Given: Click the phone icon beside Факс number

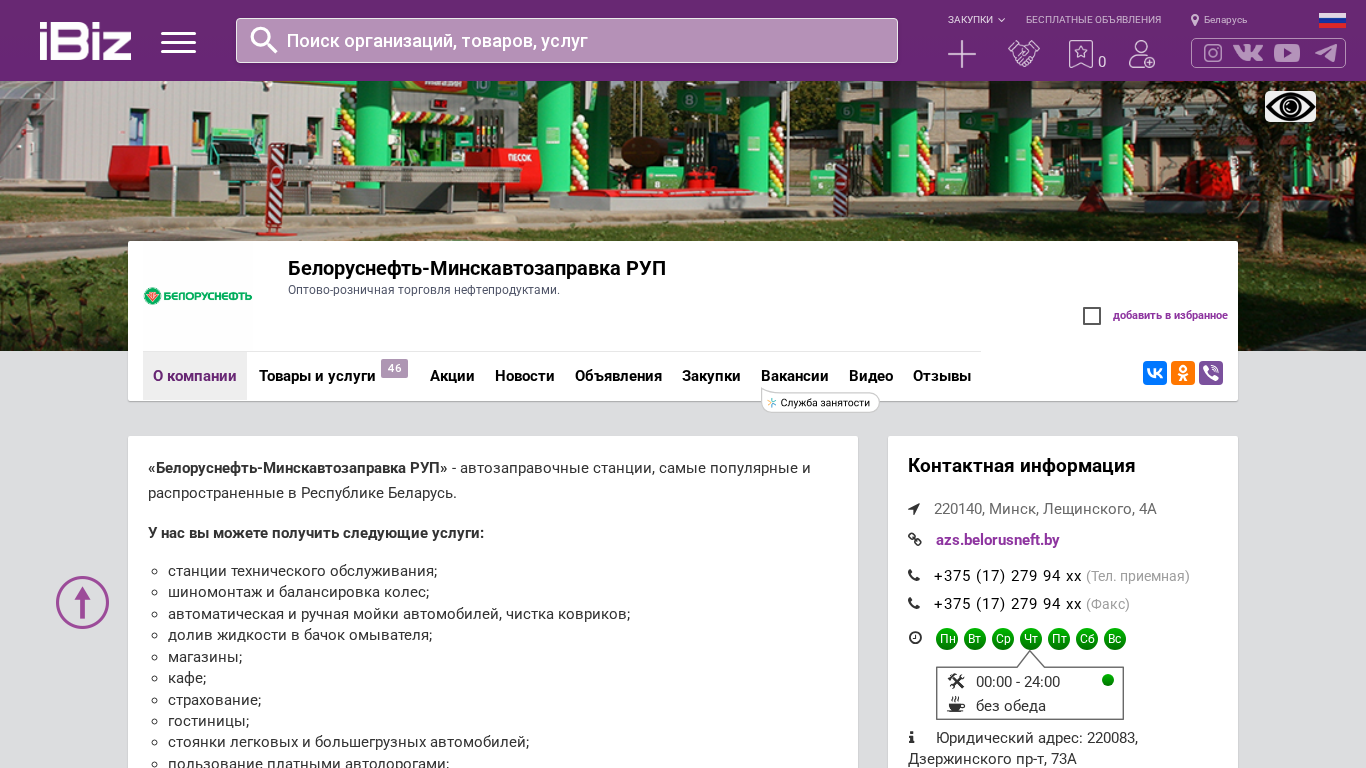Looking at the screenshot, I should 914,603.
